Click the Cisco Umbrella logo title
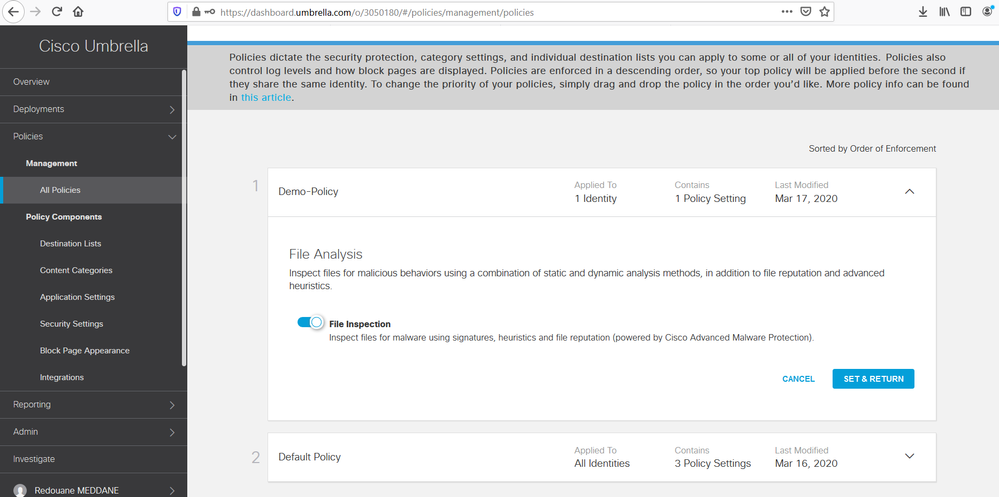Viewport: 999px width, 497px height. [x=93, y=46]
